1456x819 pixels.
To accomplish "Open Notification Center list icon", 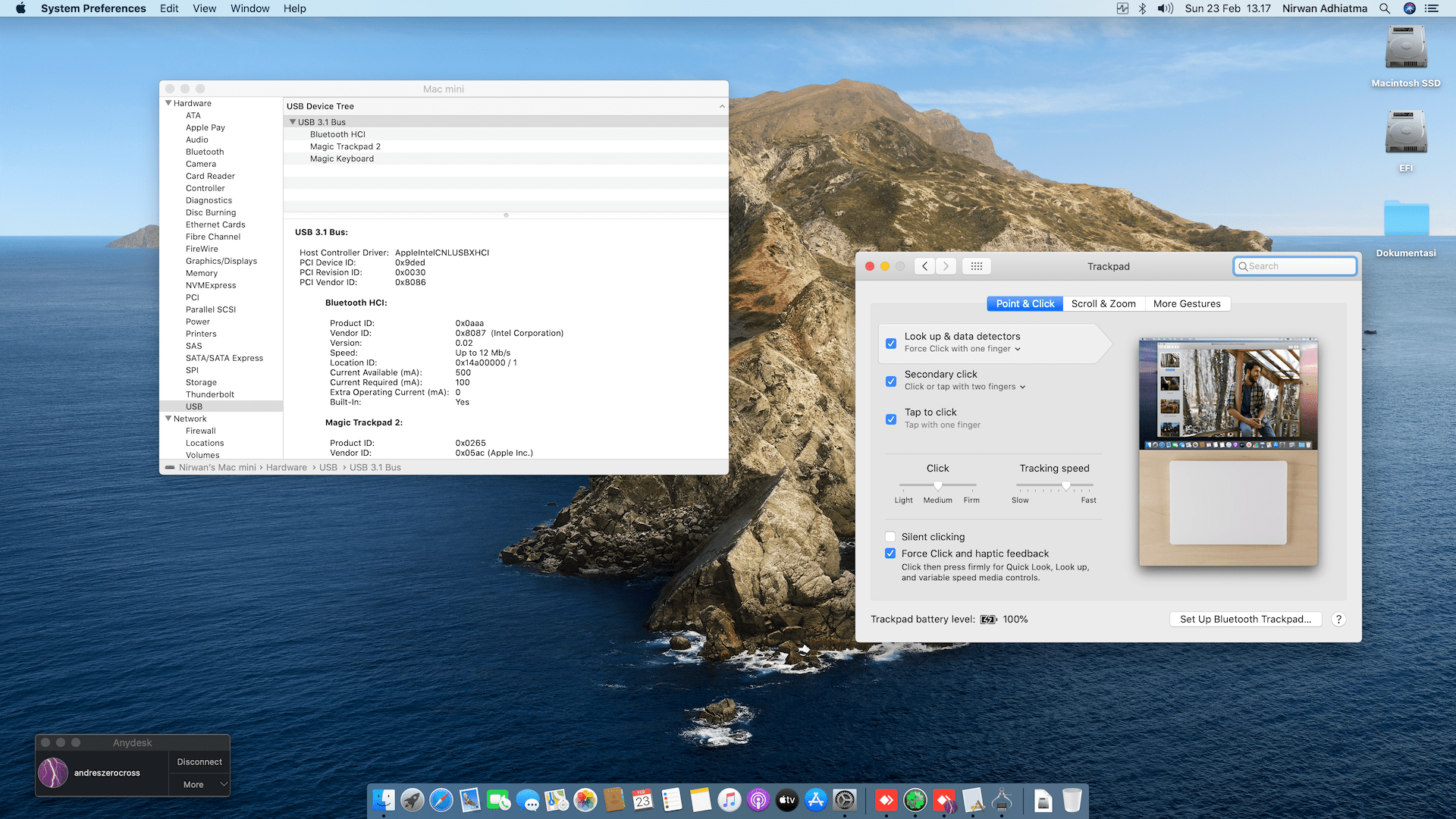I will pyautogui.click(x=1432, y=8).
